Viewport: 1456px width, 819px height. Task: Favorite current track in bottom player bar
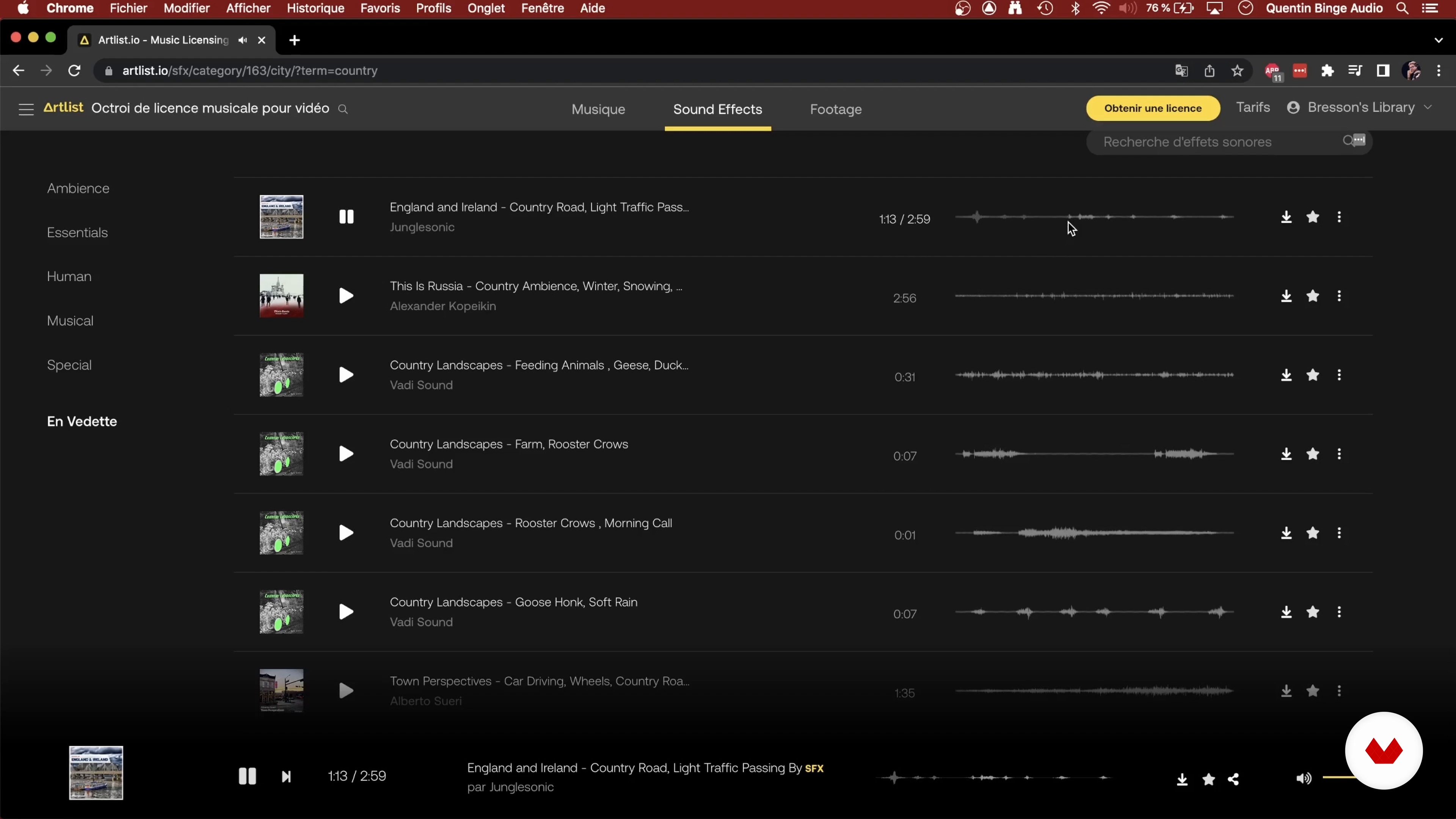[1208, 780]
